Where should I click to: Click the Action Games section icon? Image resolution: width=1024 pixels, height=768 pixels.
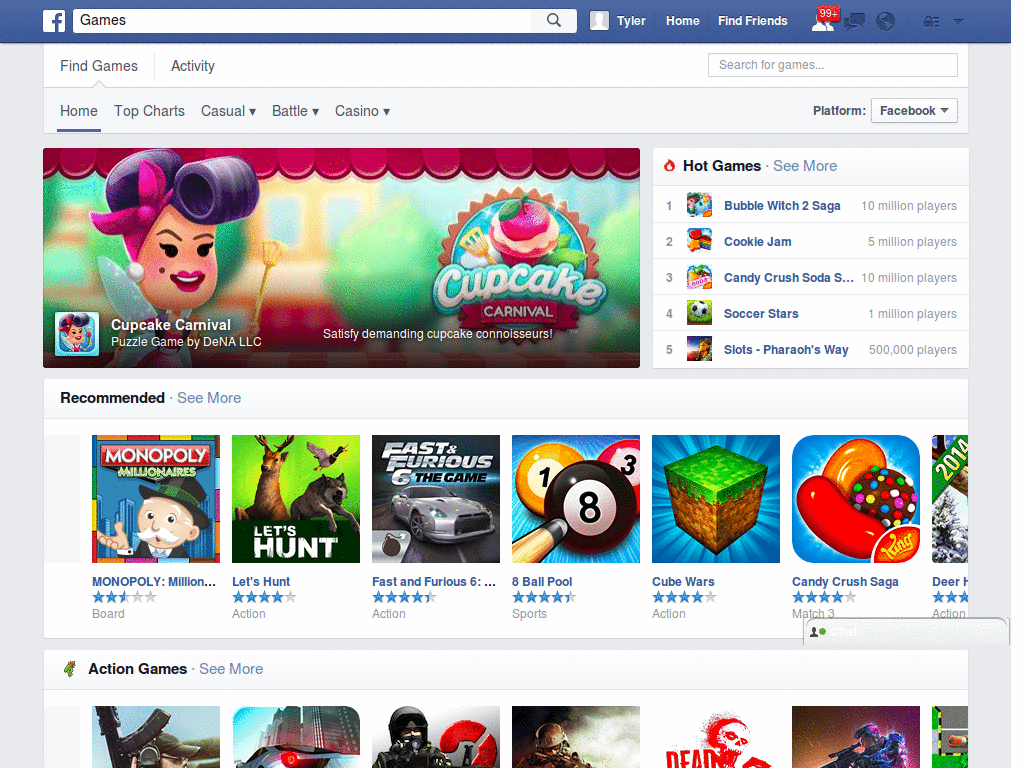tap(69, 669)
